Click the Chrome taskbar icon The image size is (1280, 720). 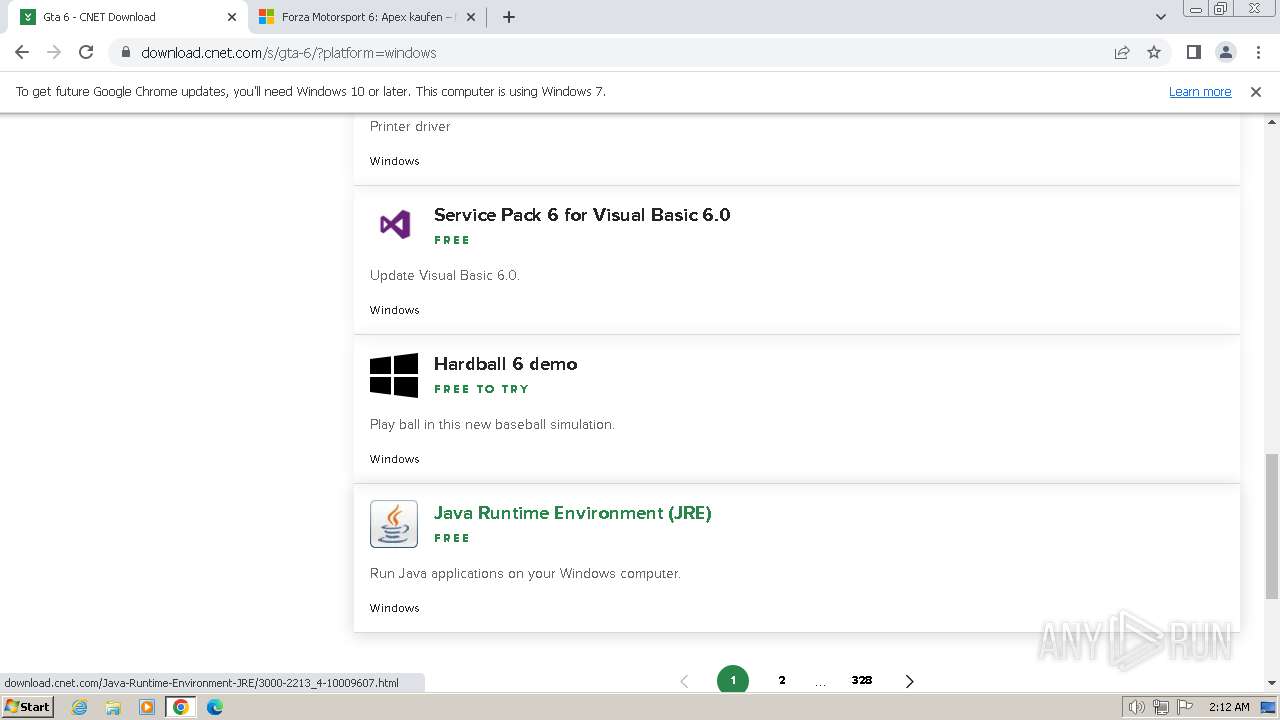pyautogui.click(x=181, y=707)
